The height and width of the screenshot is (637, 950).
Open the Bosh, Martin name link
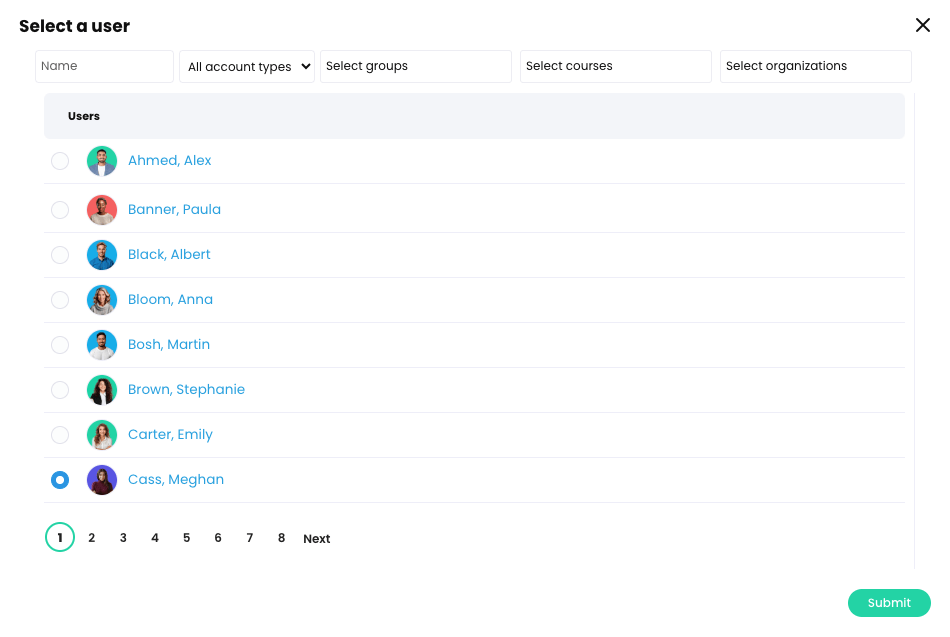coord(169,344)
